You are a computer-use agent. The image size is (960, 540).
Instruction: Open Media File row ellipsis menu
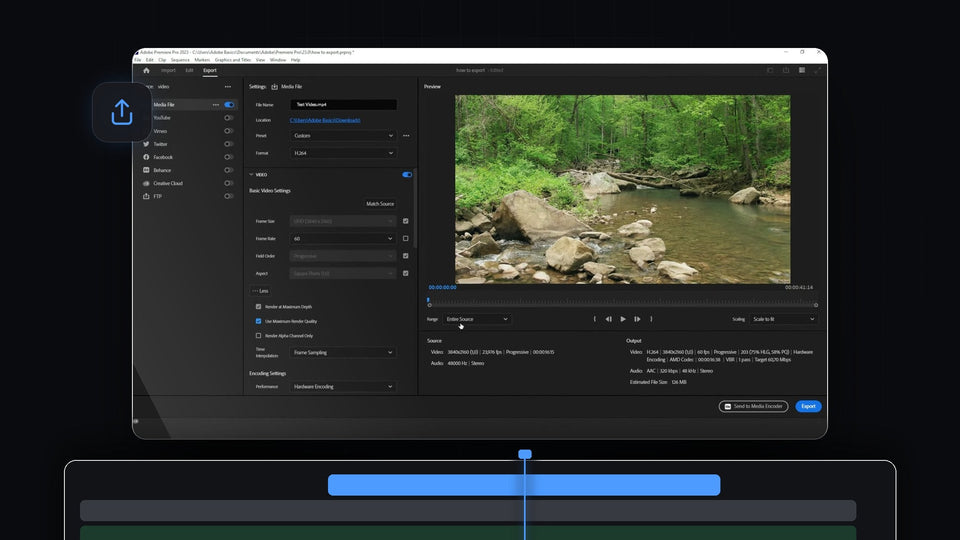216,105
